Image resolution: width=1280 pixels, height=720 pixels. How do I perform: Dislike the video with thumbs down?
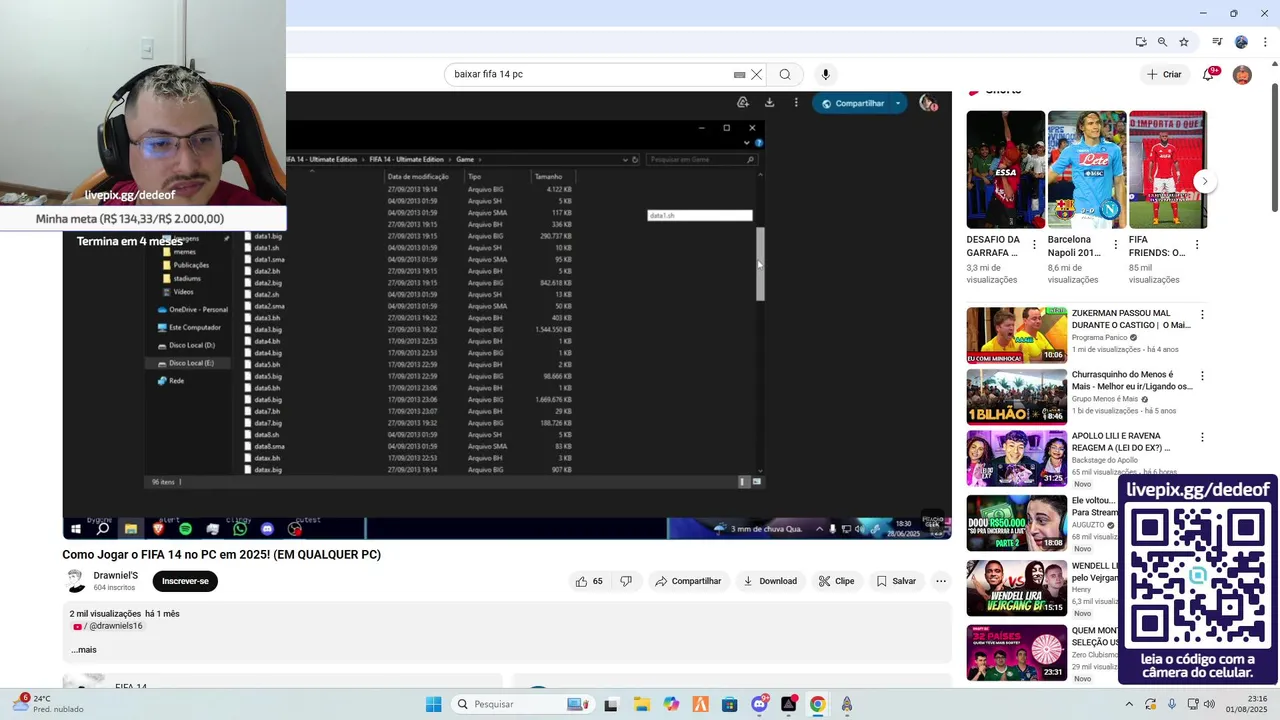(626, 581)
